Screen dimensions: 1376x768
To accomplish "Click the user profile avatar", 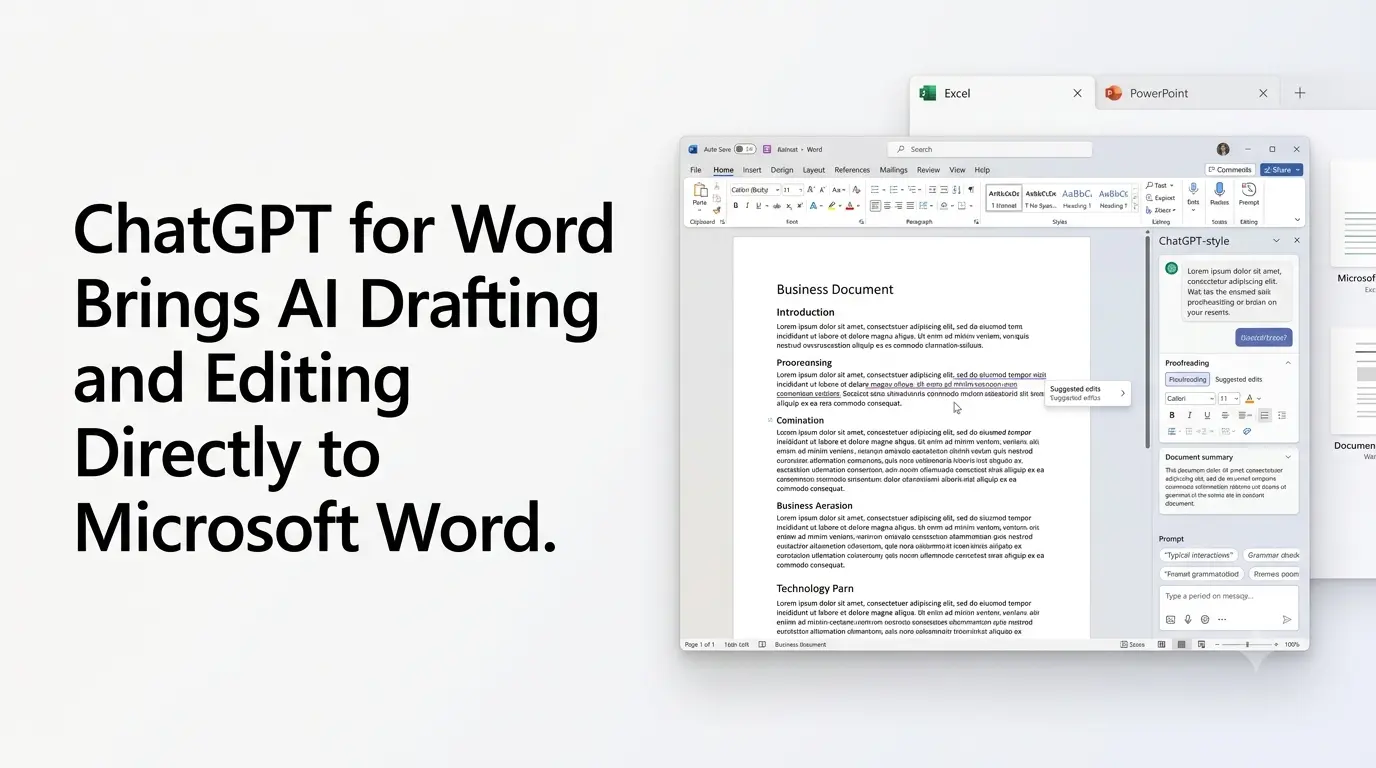I will pos(1223,149).
